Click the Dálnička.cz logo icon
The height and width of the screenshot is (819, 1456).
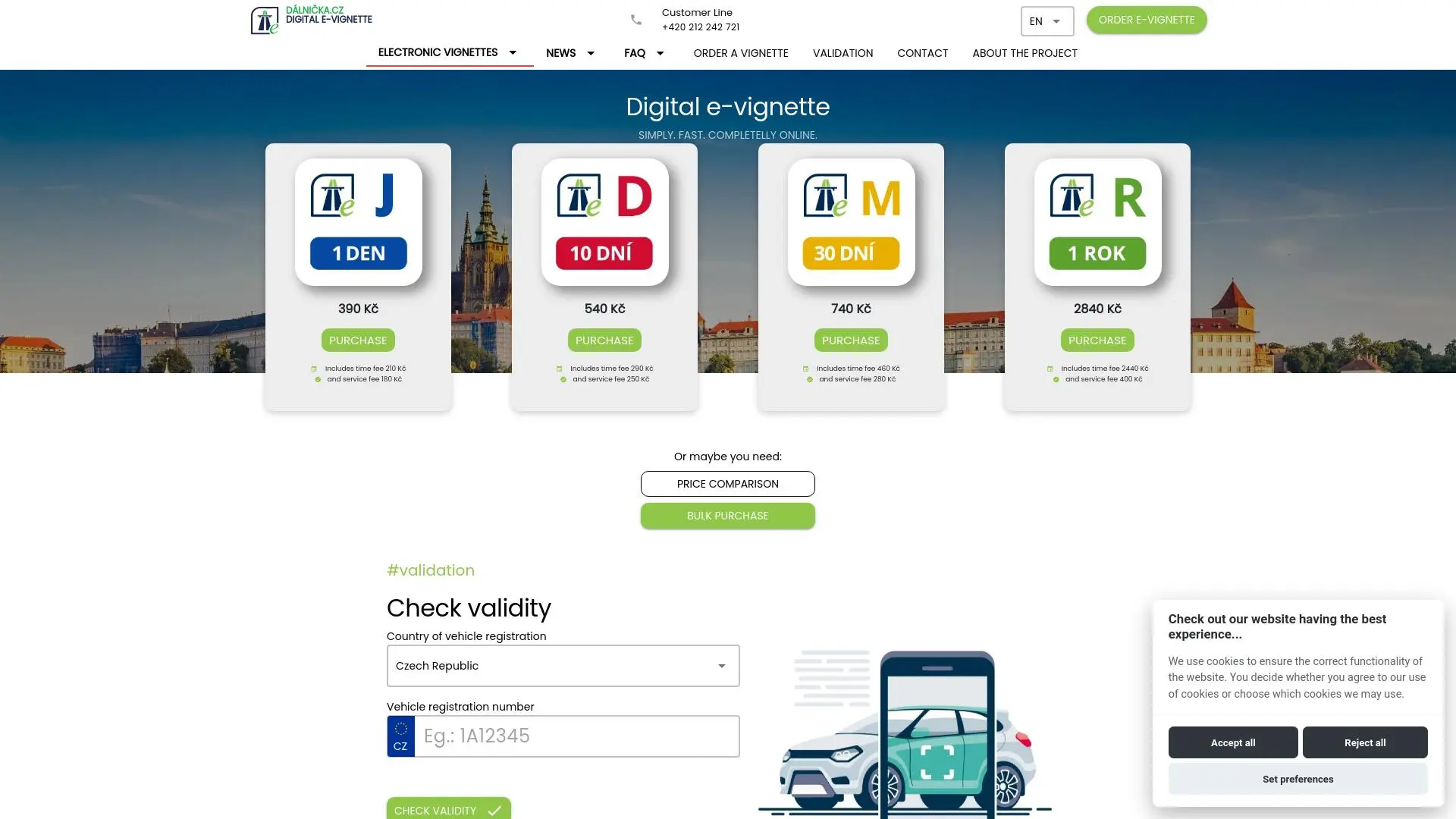coord(265,20)
